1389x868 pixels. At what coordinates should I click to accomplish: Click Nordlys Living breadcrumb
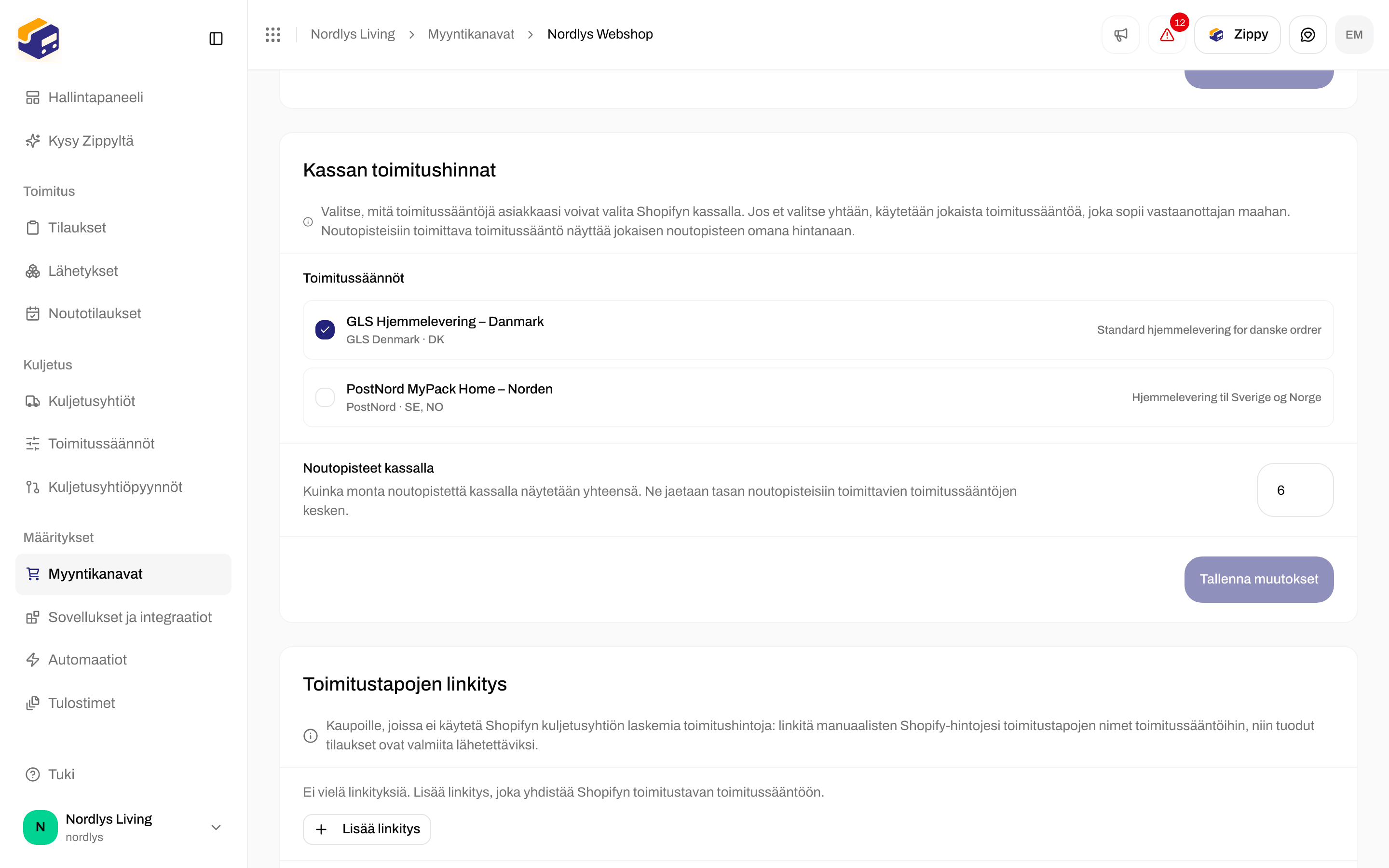[353, 34]
